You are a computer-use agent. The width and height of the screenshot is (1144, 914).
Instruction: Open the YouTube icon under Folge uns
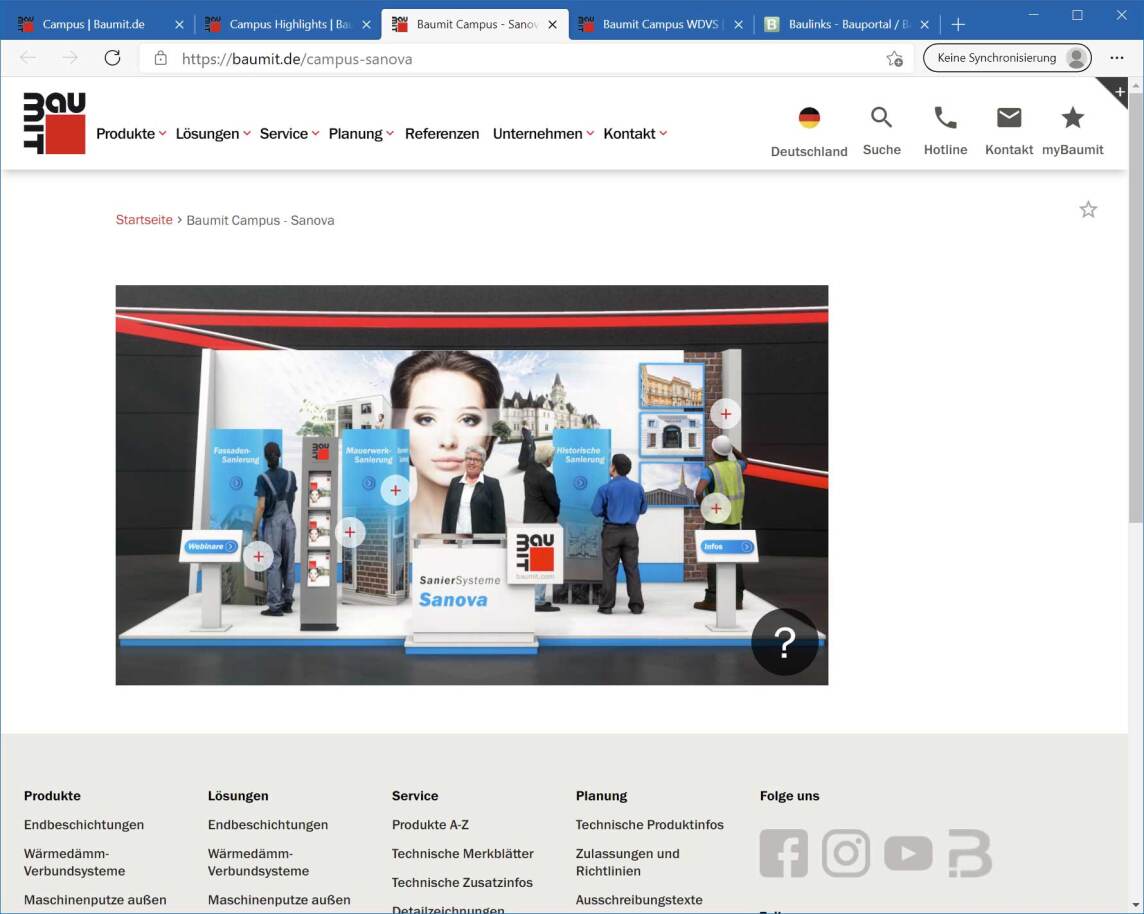click(908, 853)
